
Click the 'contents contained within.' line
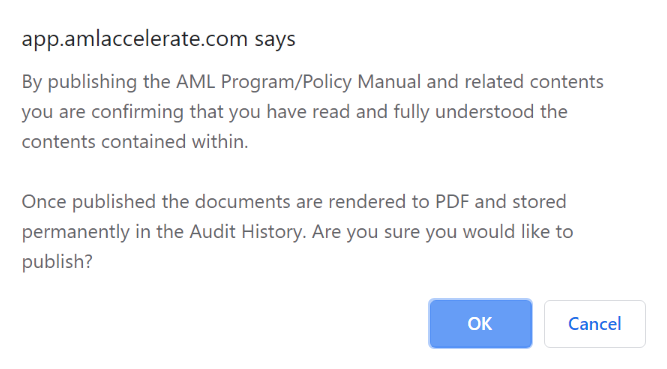tap(135, 141)
